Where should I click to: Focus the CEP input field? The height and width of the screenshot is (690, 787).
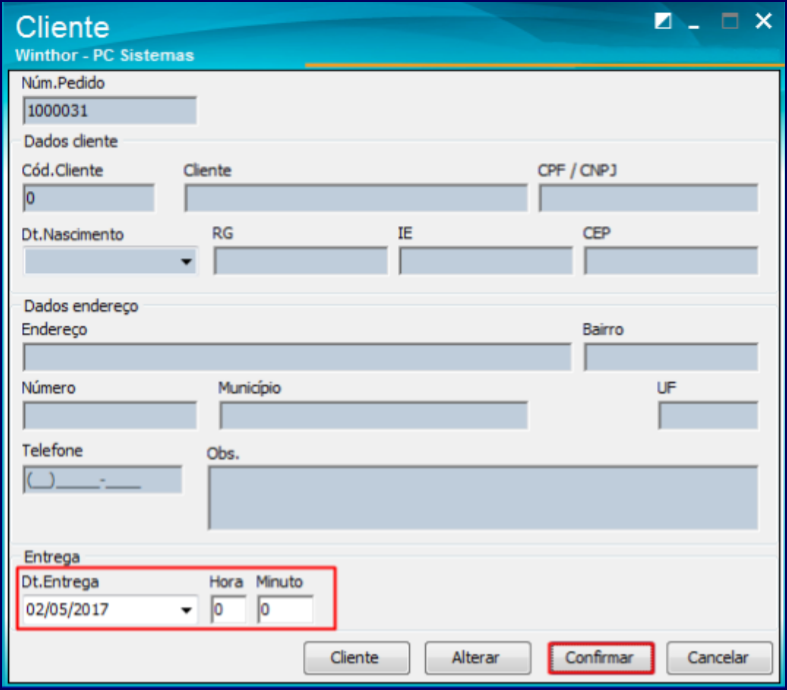coord(671,261)
